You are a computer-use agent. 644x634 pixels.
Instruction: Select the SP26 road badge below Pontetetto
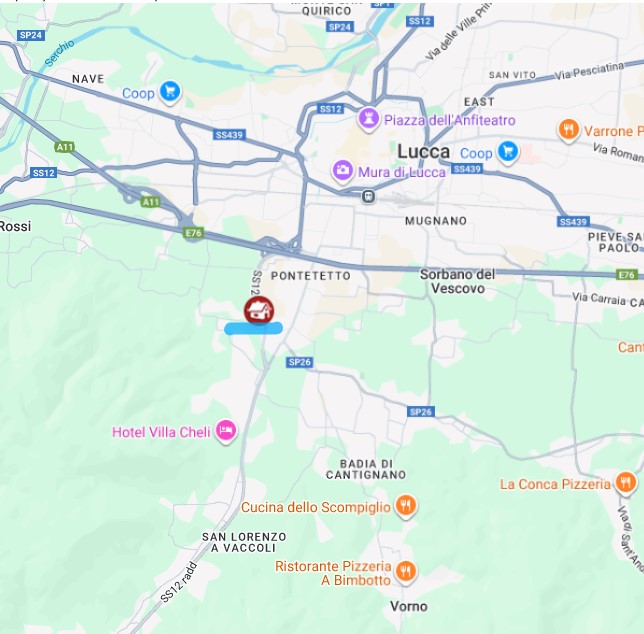(299, 362)
